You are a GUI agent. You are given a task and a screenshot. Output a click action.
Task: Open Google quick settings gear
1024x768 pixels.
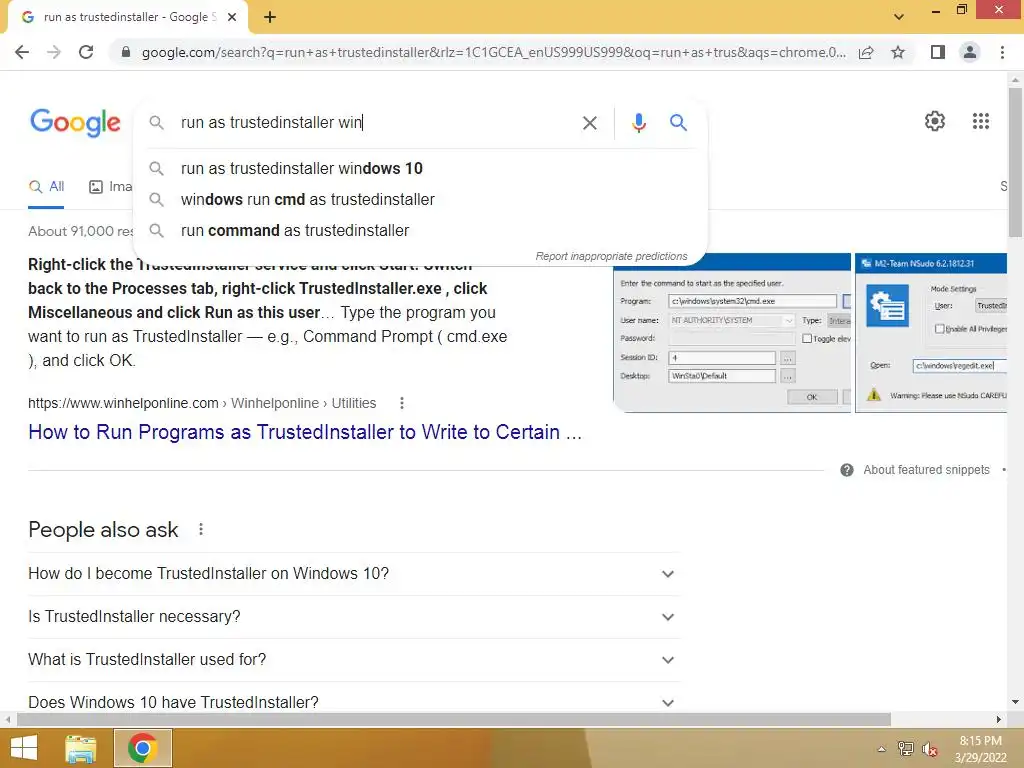[935, 121]
